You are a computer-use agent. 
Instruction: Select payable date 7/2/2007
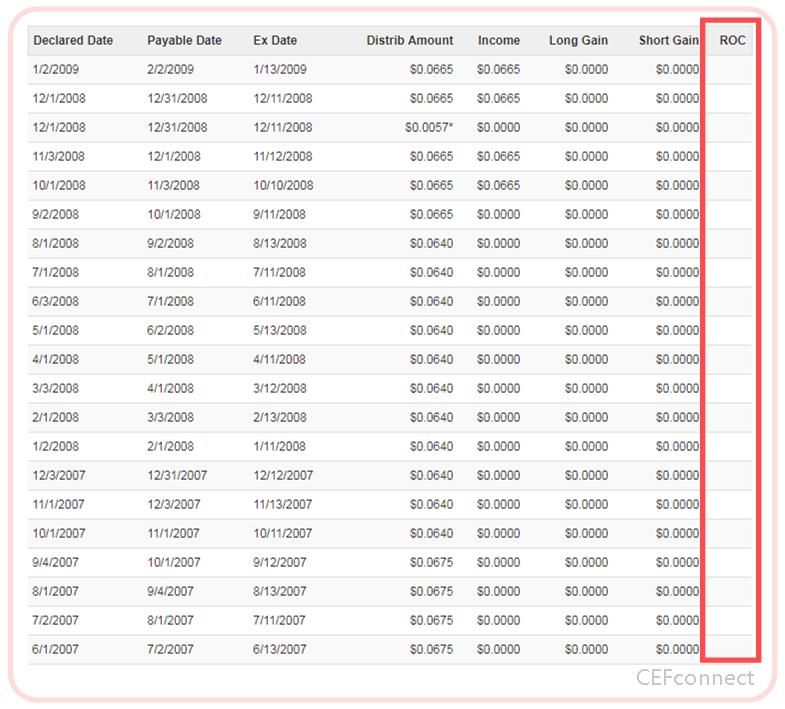[170, 650]
